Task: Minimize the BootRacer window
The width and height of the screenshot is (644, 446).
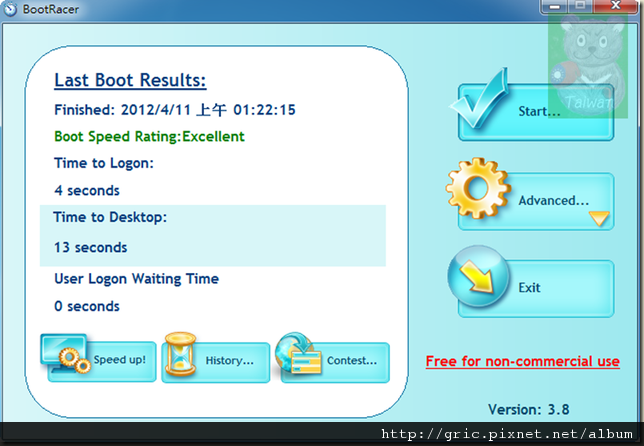Action: [x=555, y=6]
